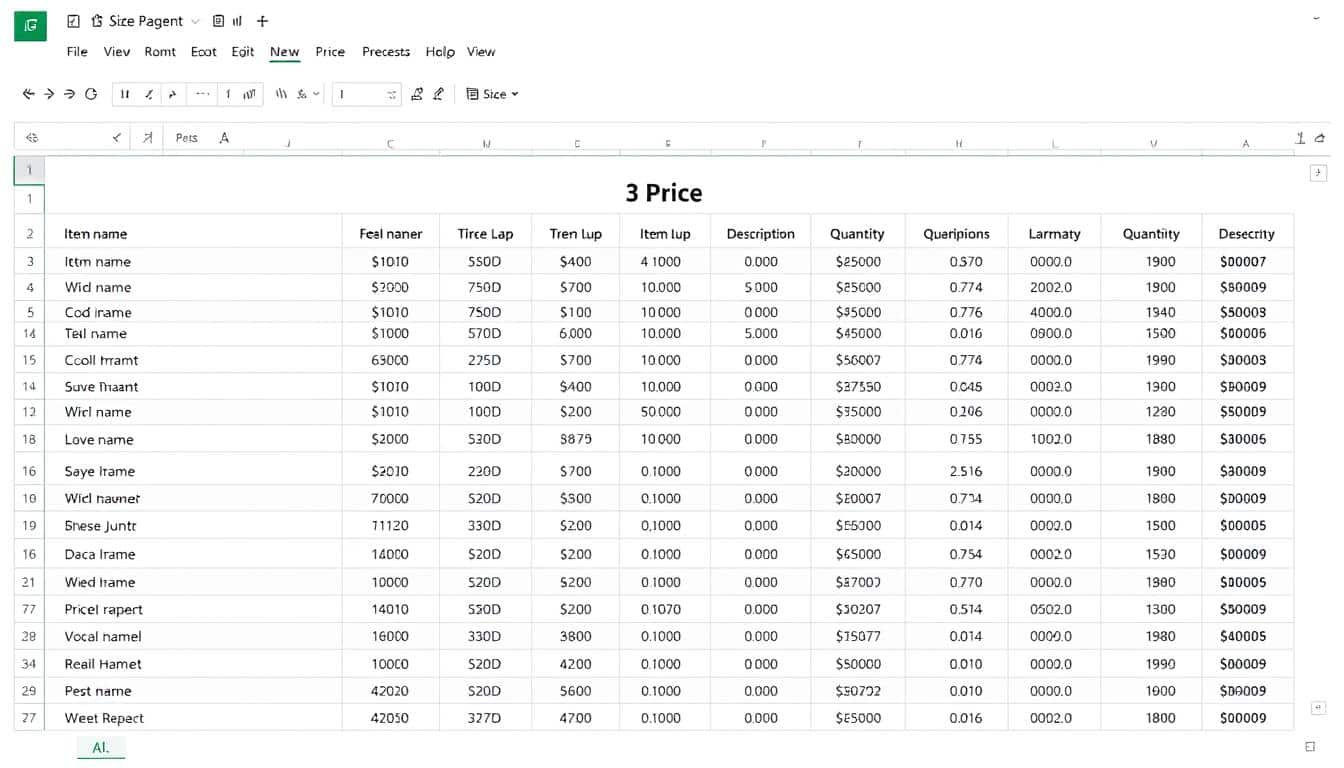
Task: Click the document icon left of Size Pagent
Action: coord(97,21)
